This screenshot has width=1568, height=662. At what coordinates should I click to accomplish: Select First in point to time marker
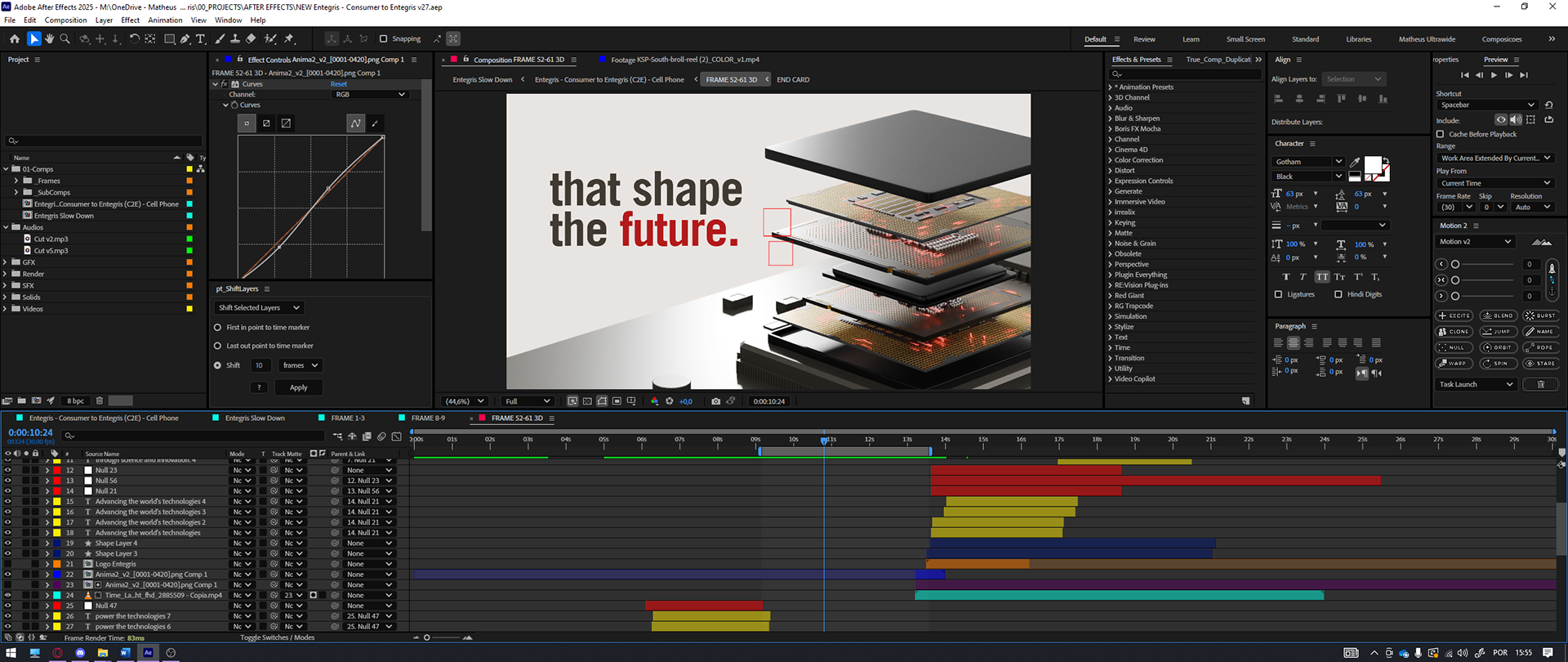click(x=217, y=328)
